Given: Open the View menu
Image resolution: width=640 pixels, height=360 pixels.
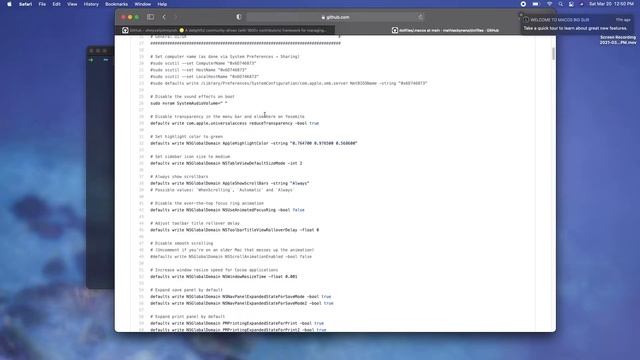Looking at the screenshot, I should pos(72,4).
